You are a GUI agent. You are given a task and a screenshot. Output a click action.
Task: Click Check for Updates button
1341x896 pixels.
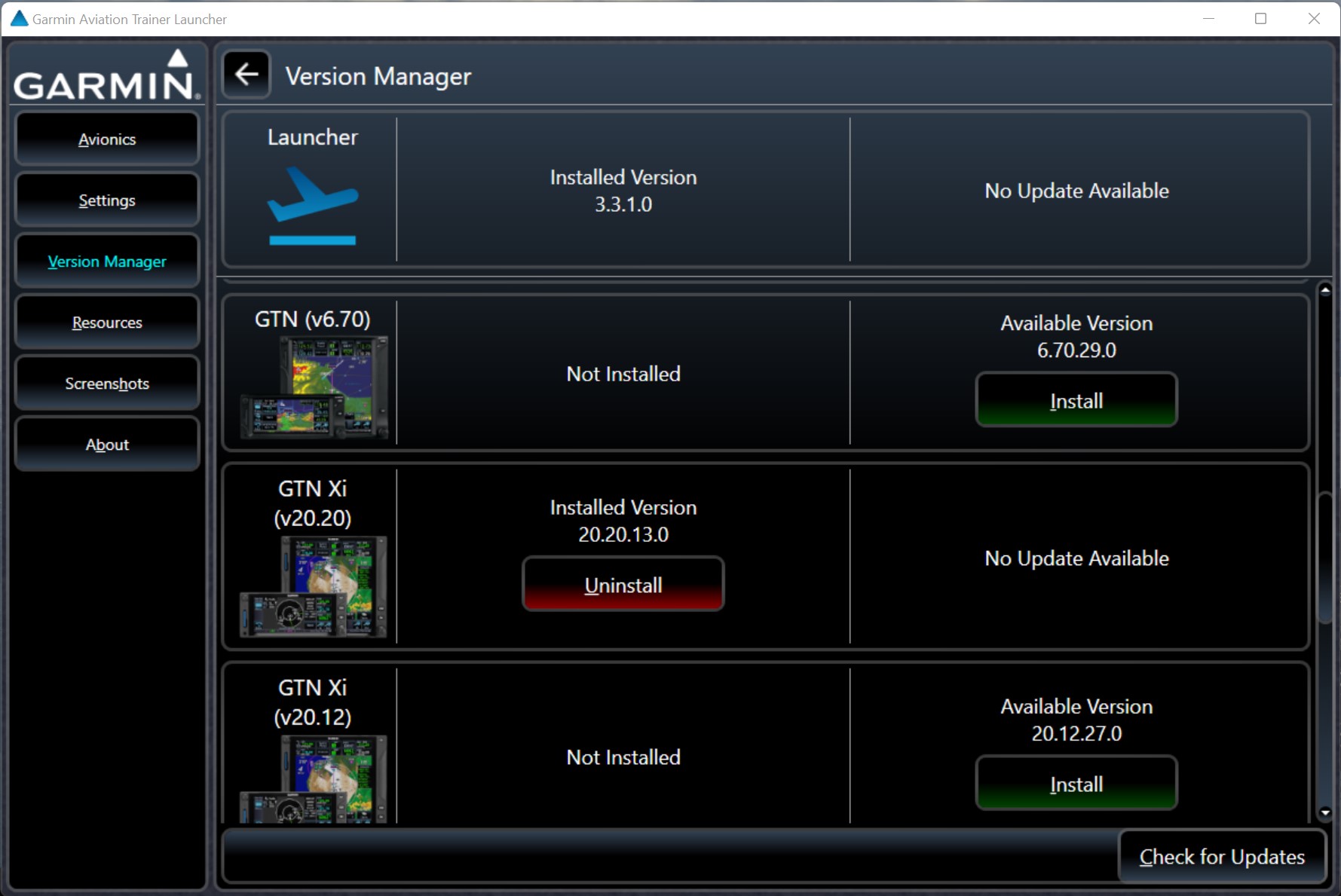(x=1222, y=857)
